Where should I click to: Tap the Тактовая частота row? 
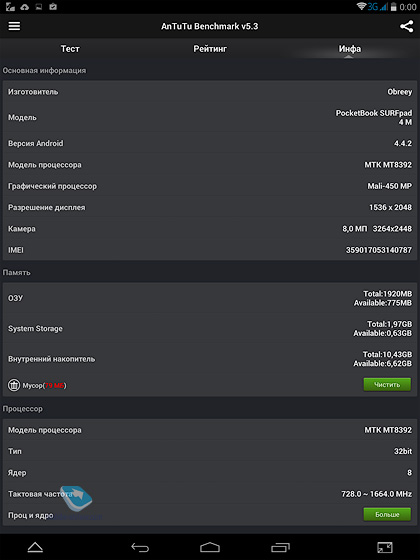210,494
